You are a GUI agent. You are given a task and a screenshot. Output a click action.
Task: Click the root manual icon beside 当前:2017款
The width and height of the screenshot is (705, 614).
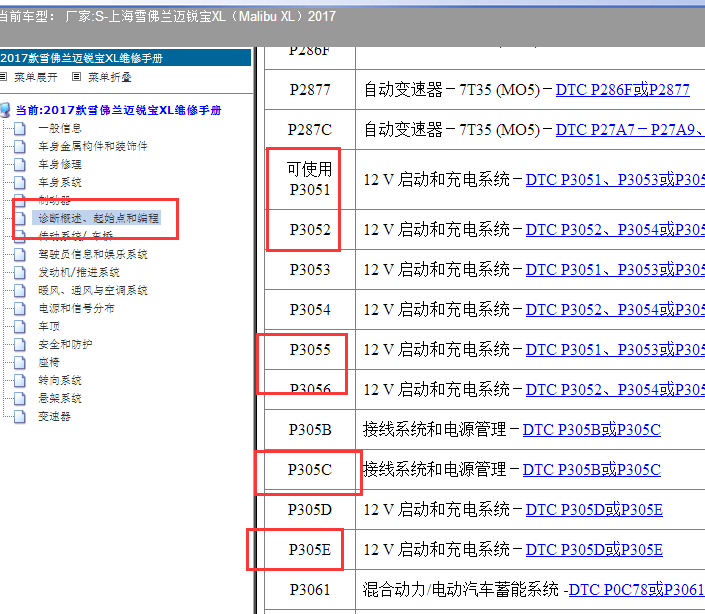point(5,110)
